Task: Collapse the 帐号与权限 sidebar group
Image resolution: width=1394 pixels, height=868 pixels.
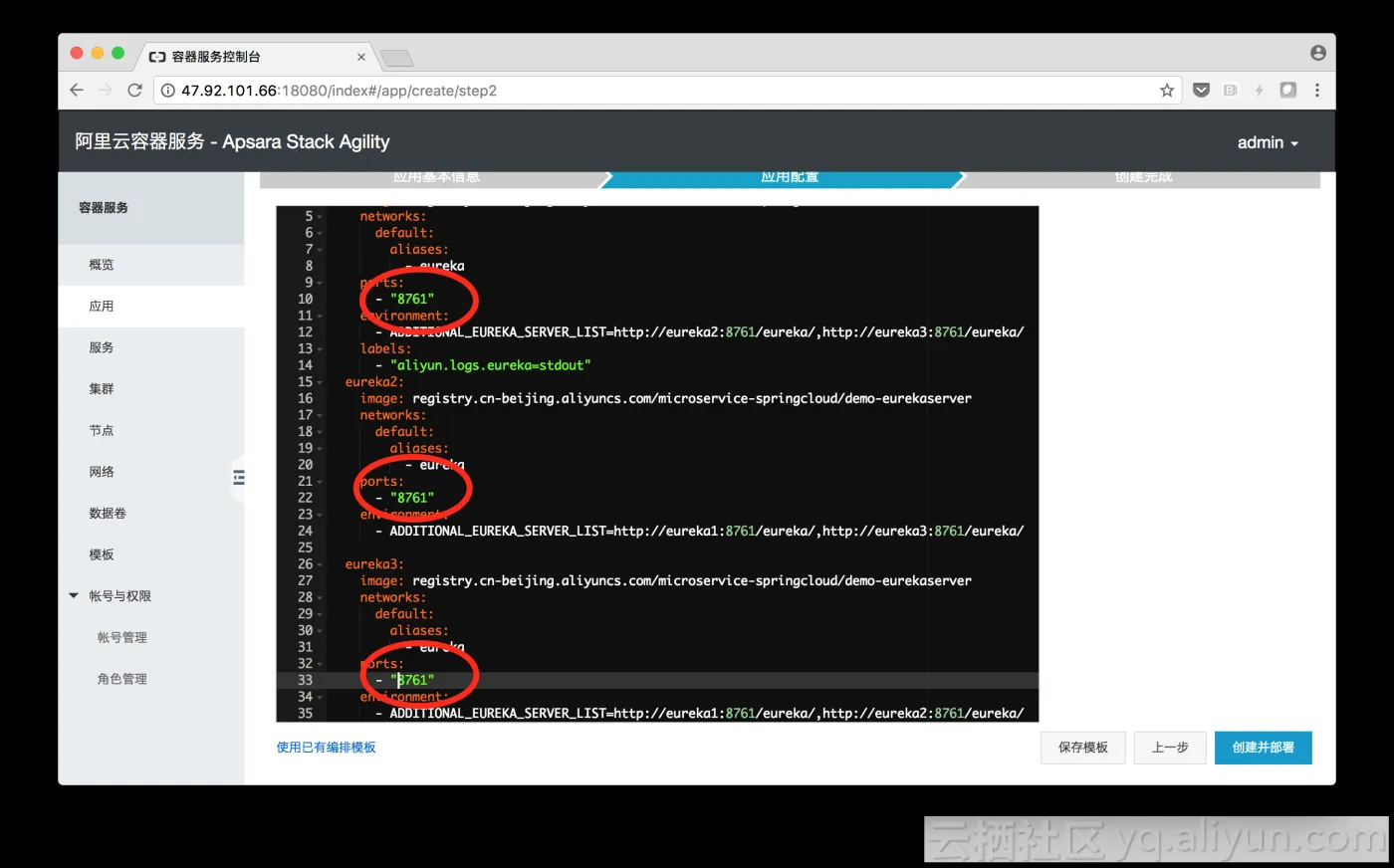Action: 74,595
